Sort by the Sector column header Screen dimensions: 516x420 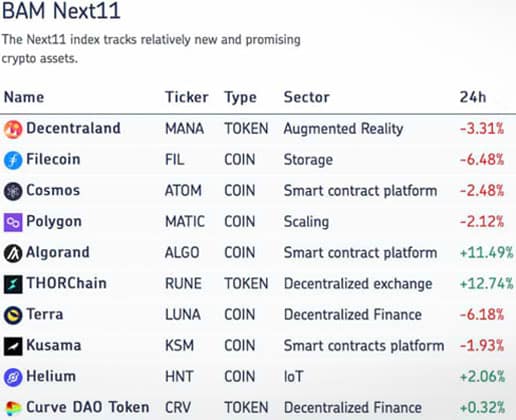[x=307, y=97]
